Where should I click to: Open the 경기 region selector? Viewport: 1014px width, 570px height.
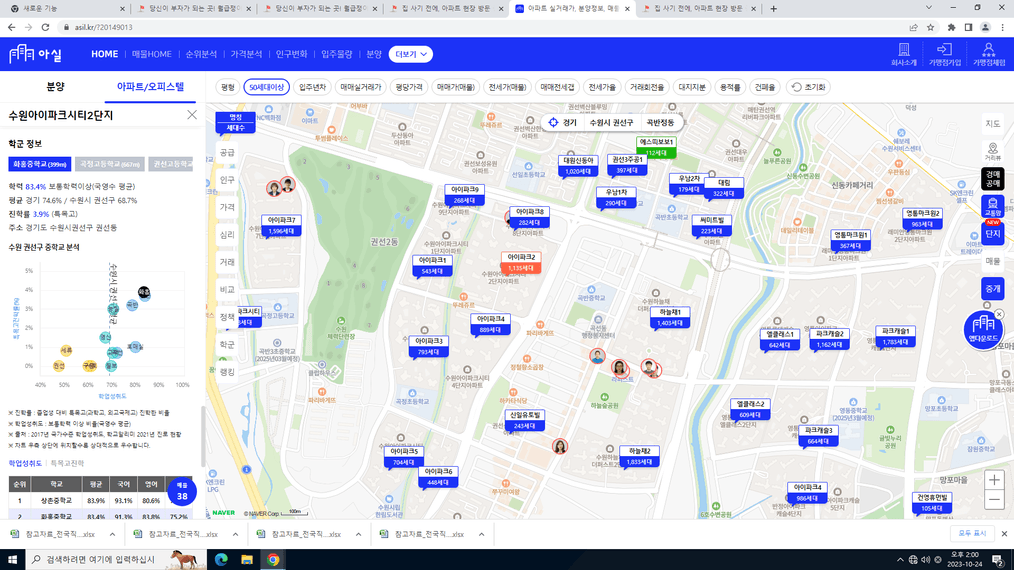(x=569, y=122)
